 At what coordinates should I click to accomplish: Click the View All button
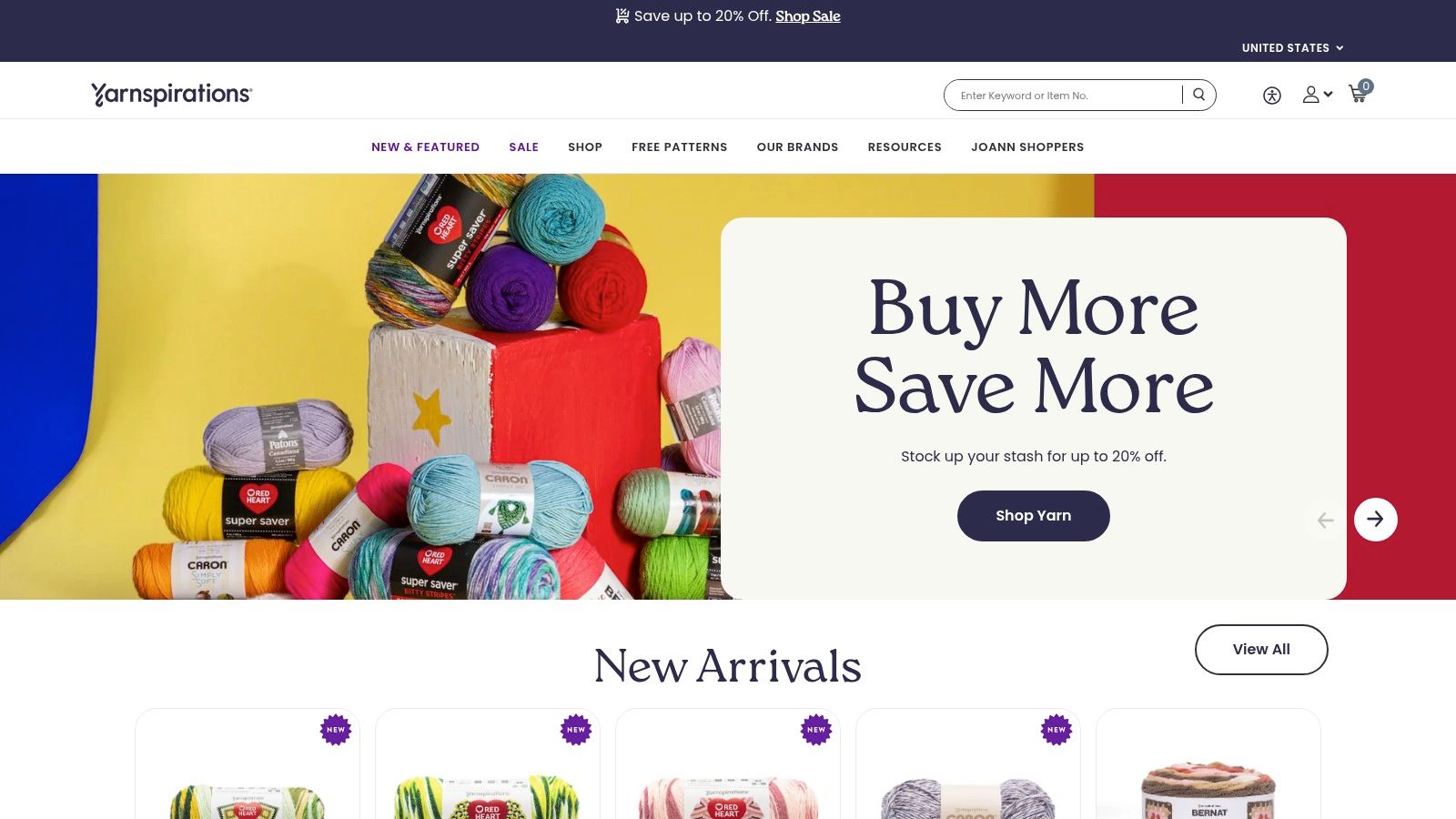pos(1261,650)
